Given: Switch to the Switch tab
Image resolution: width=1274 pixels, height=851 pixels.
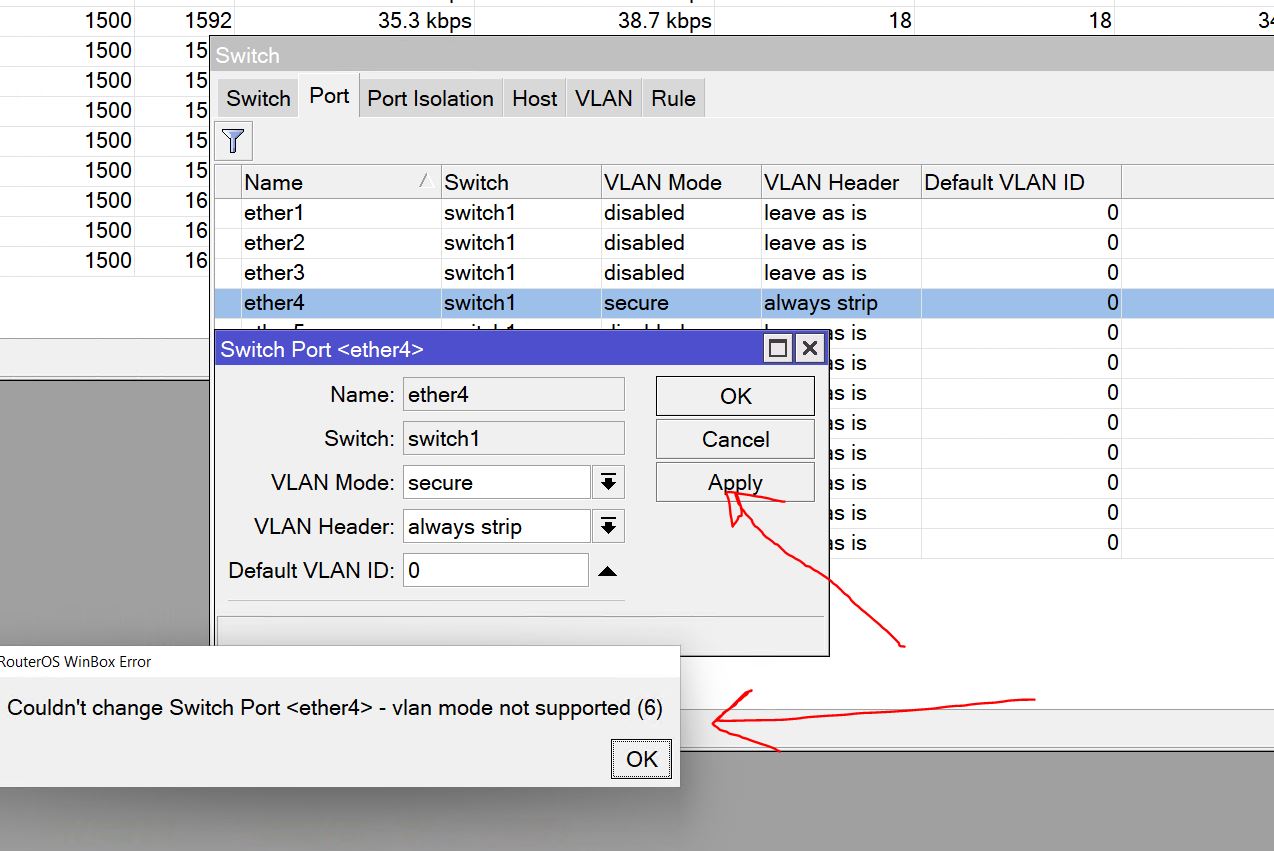Looking at the screenshot, I should click(x=258, y=98).
